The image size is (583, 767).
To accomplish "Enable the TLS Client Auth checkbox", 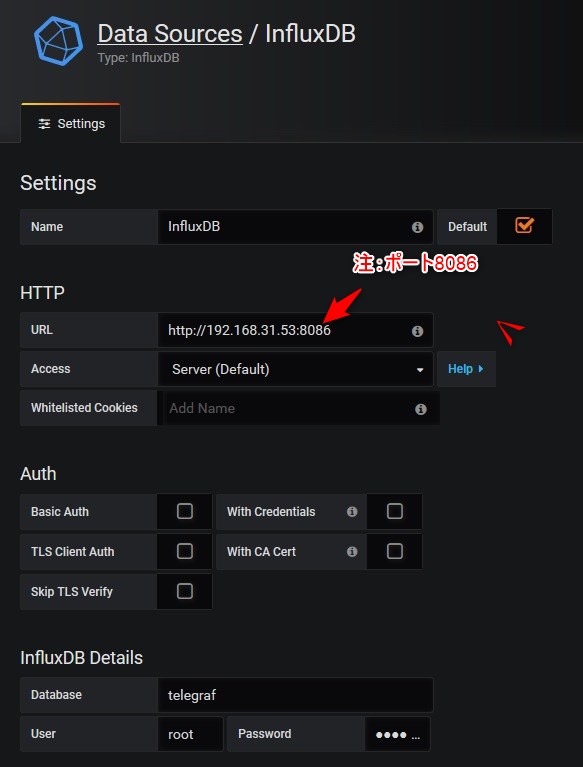I will point(184,551).
